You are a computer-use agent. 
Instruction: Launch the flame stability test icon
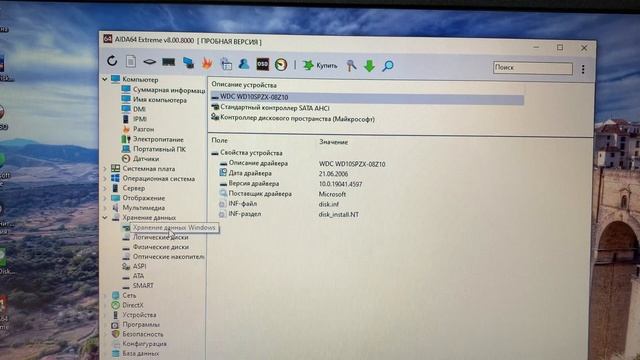click(207, 63)
